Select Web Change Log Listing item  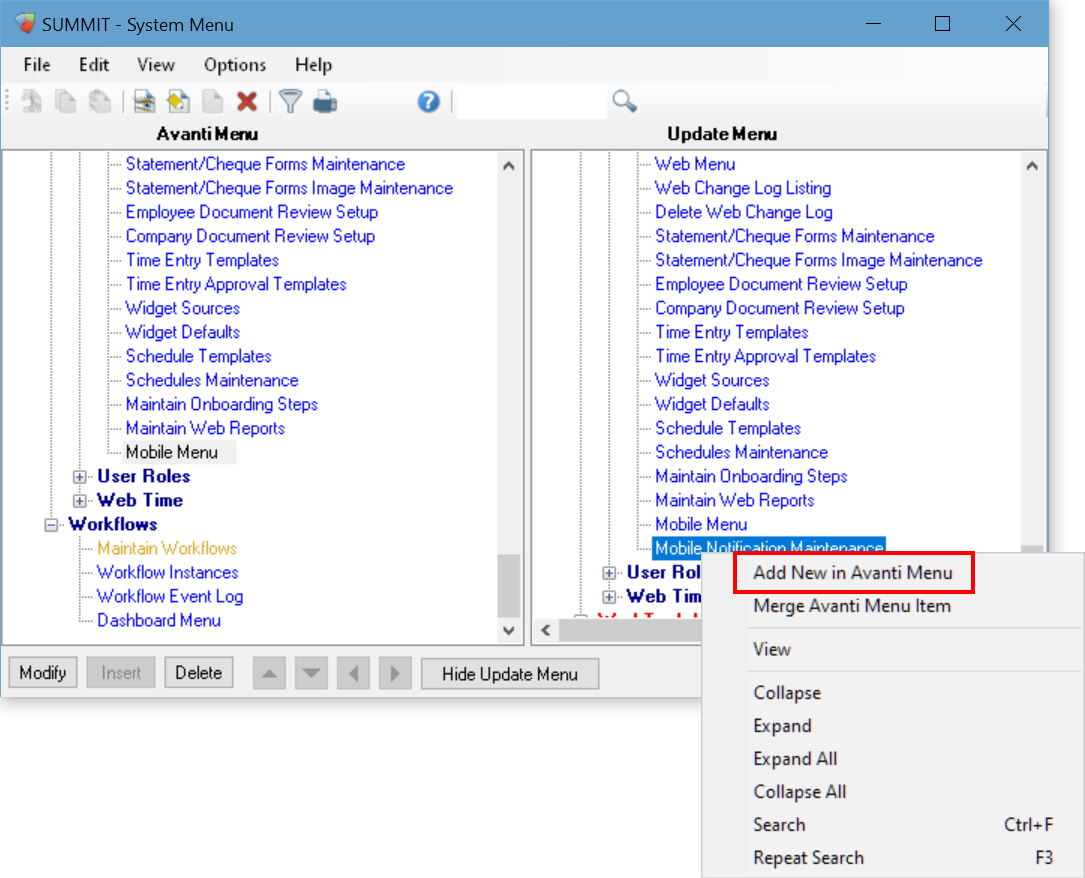click(743, 188)
